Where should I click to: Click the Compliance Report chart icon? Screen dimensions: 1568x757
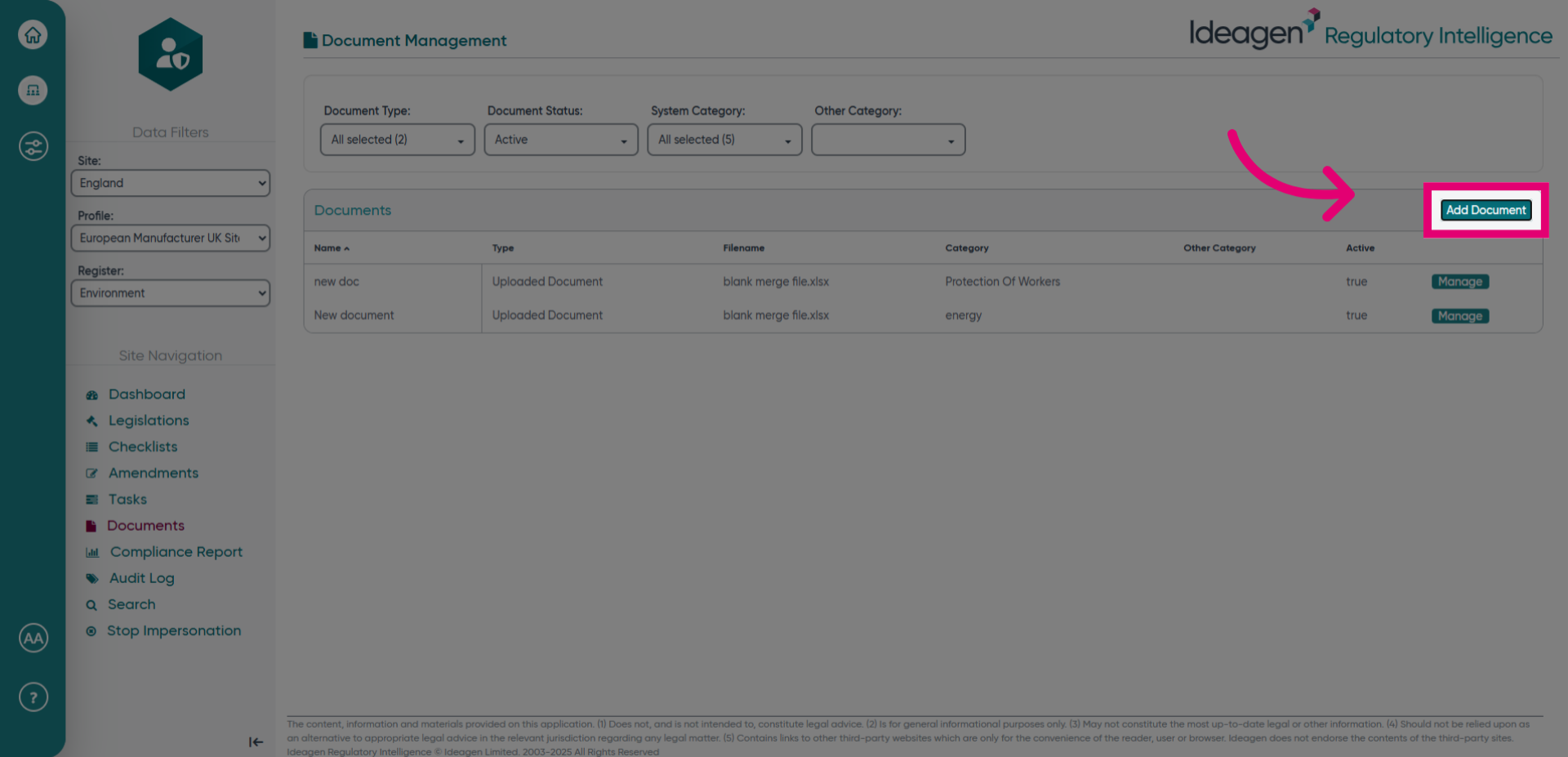coord(92,553)
